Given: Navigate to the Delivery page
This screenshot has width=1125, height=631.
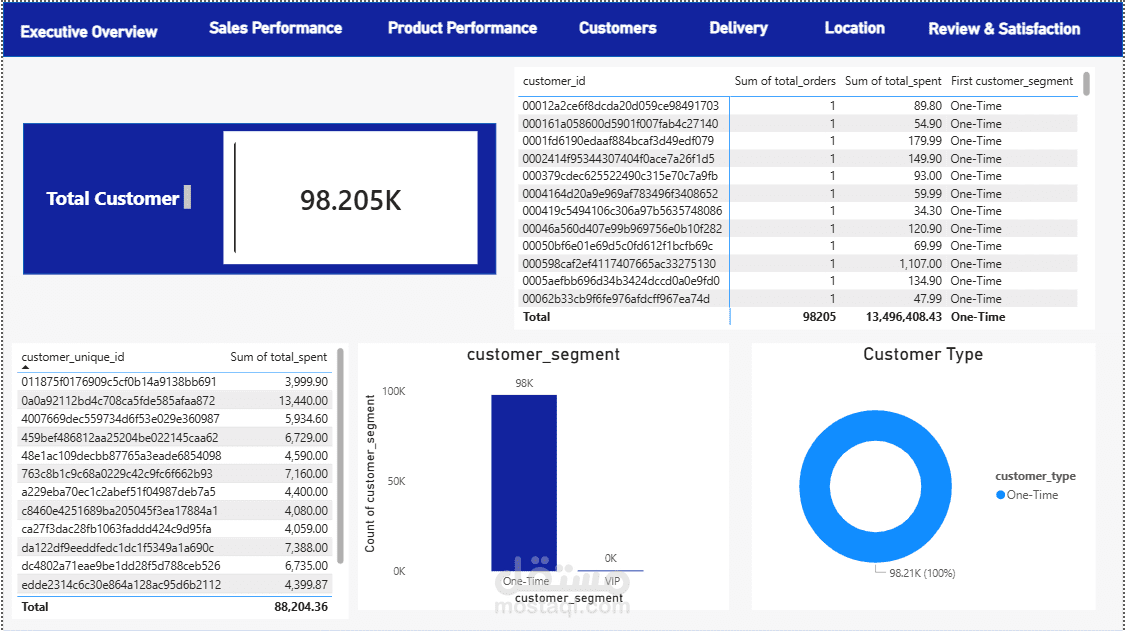Looking at the screenshot, I should tap(738, 28).
